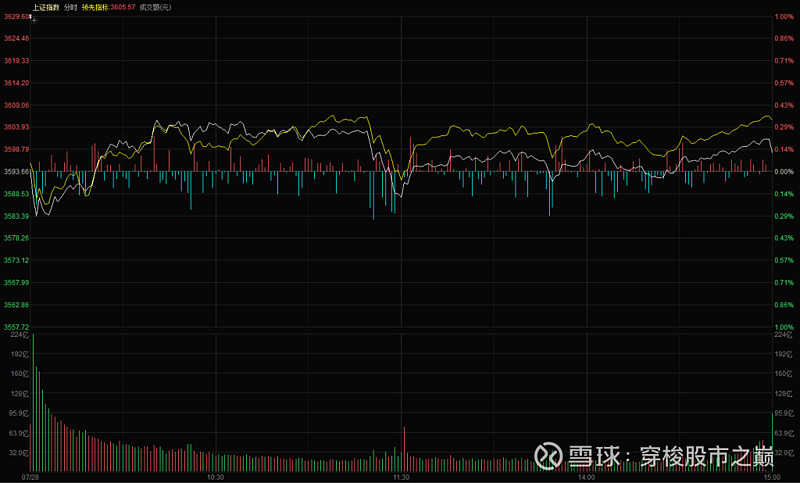Click the 15:00 time axis label
Viewport: 800px width, 483px height.
click(771, 477)
